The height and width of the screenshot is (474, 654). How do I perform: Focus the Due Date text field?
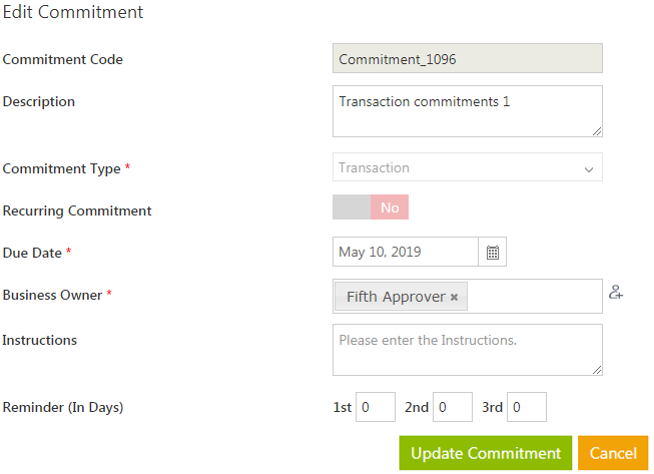[405, 253]
